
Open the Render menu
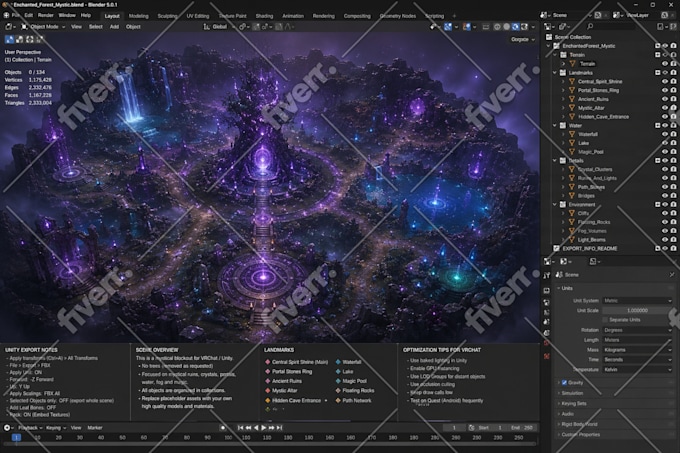[x=46, y=15]
